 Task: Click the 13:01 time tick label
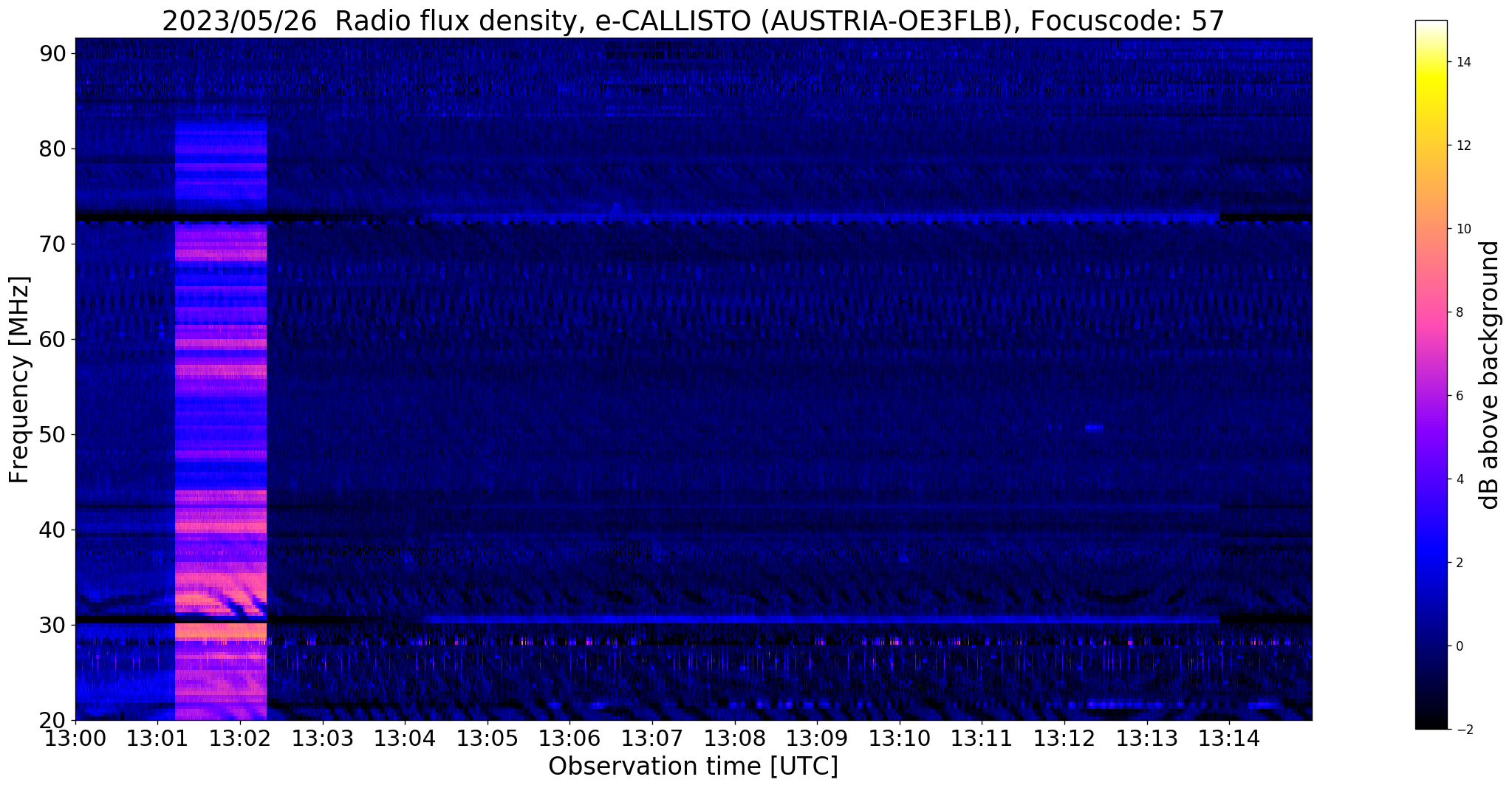click(x=157, y=739)
